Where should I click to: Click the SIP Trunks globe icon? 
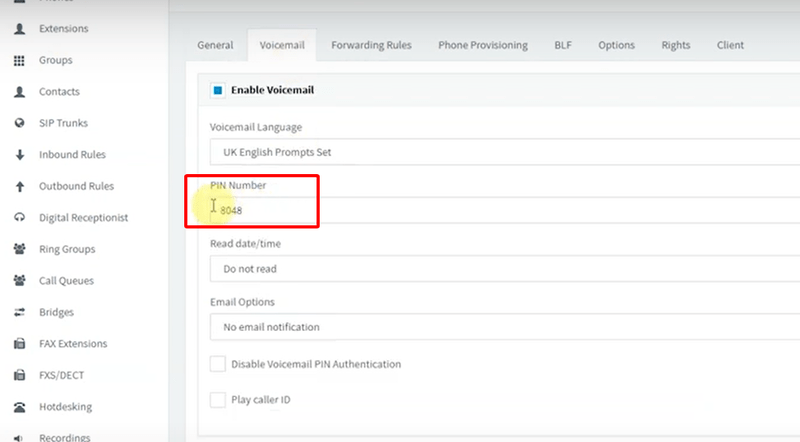point(19,123)
